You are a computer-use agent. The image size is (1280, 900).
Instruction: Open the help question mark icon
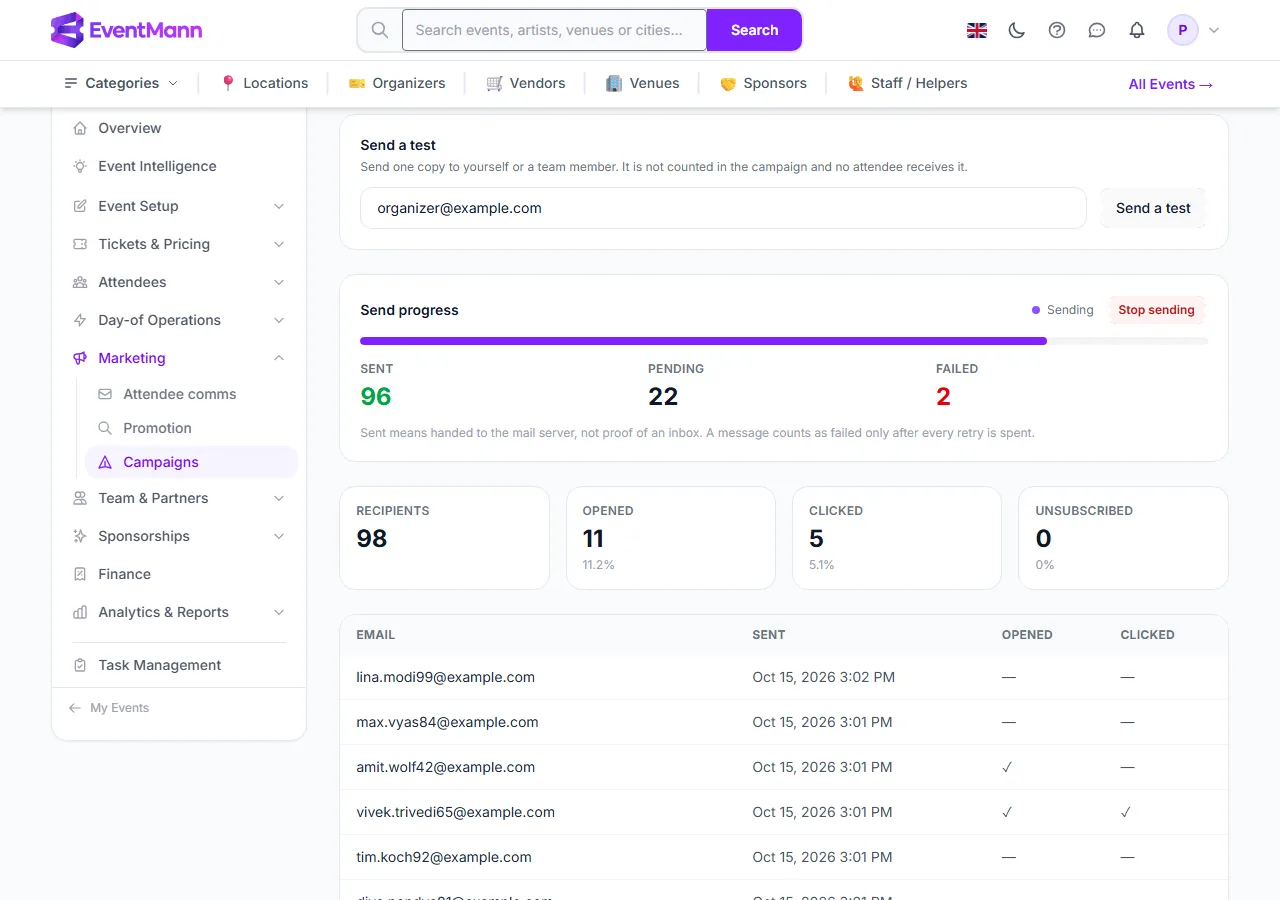tap(1057, 30)
